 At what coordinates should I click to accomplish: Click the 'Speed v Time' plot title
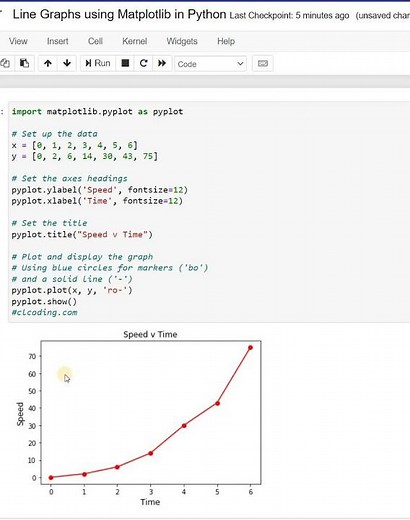[150, 334]
